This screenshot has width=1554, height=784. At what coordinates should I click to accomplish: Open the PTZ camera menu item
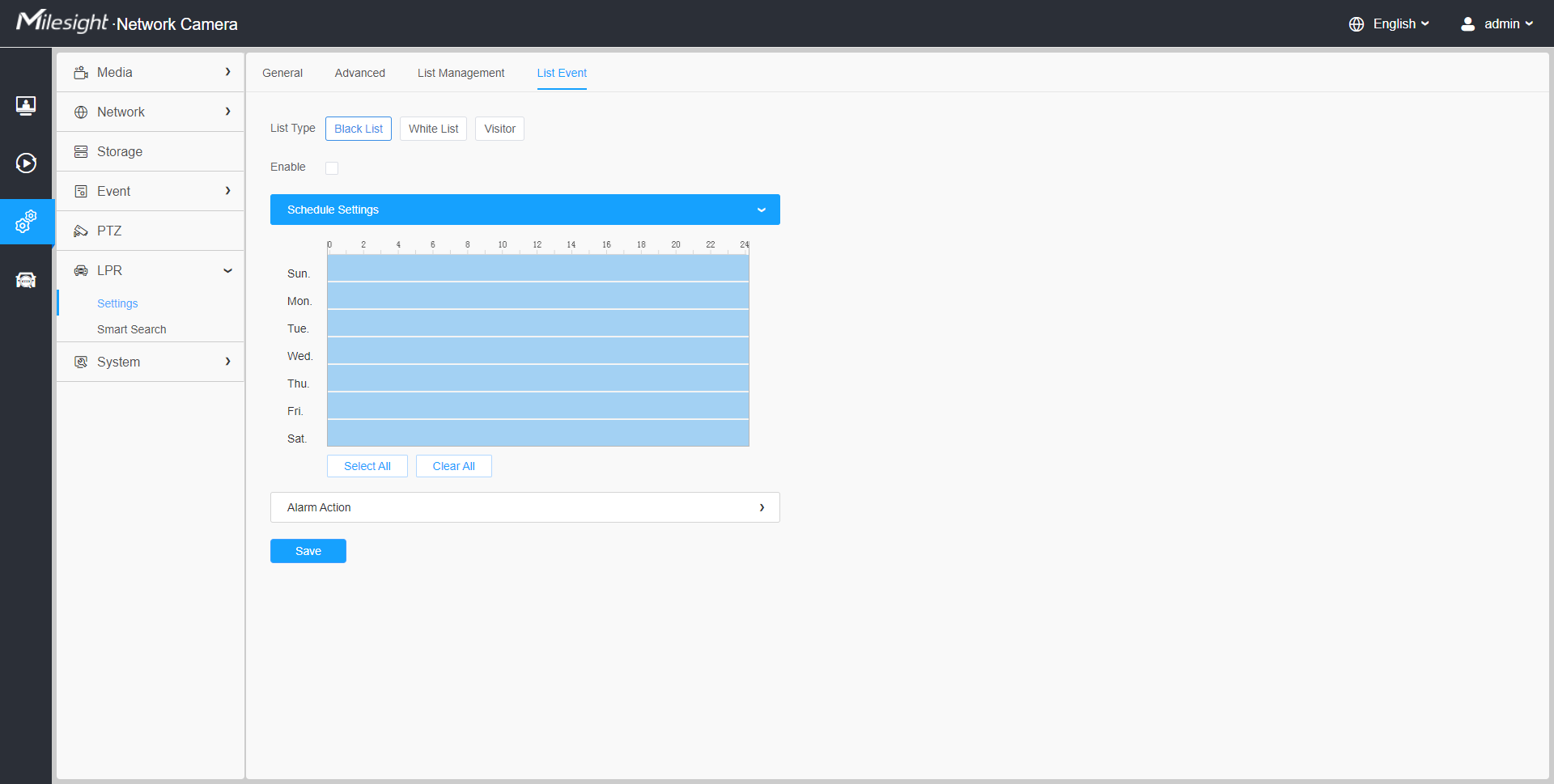109,231
